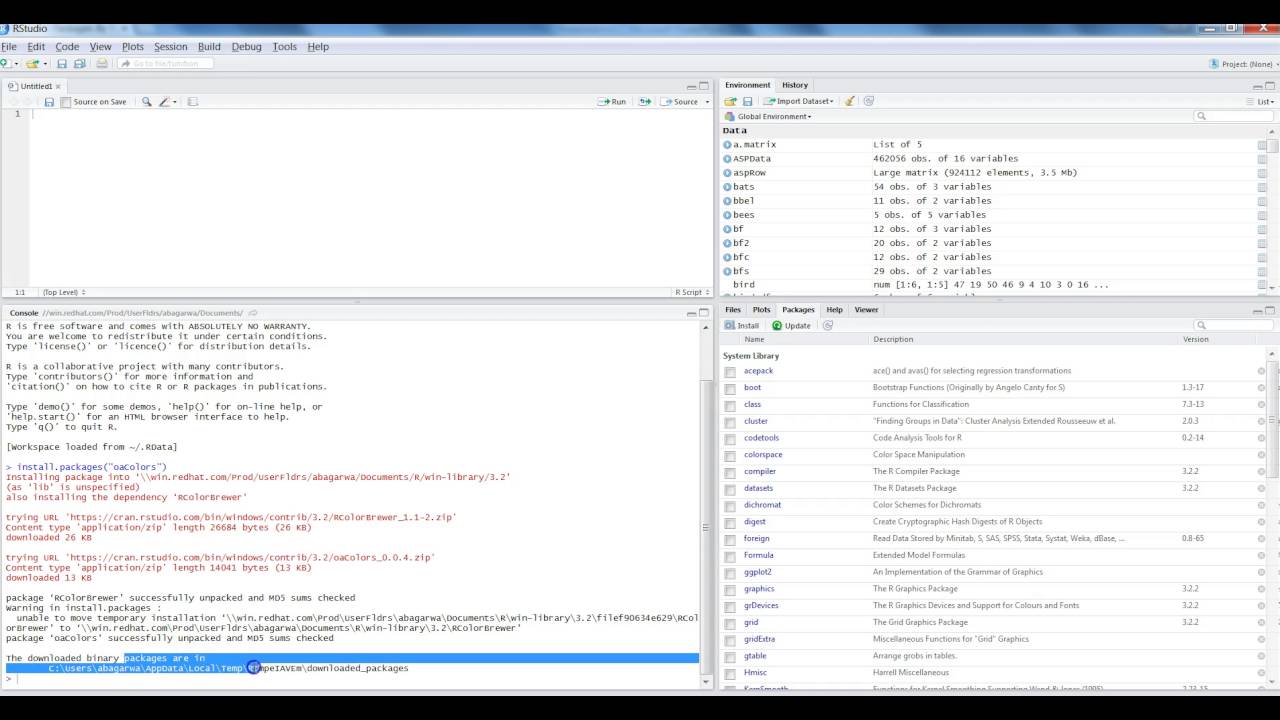Switch to the Plots tab

(761, 310)
